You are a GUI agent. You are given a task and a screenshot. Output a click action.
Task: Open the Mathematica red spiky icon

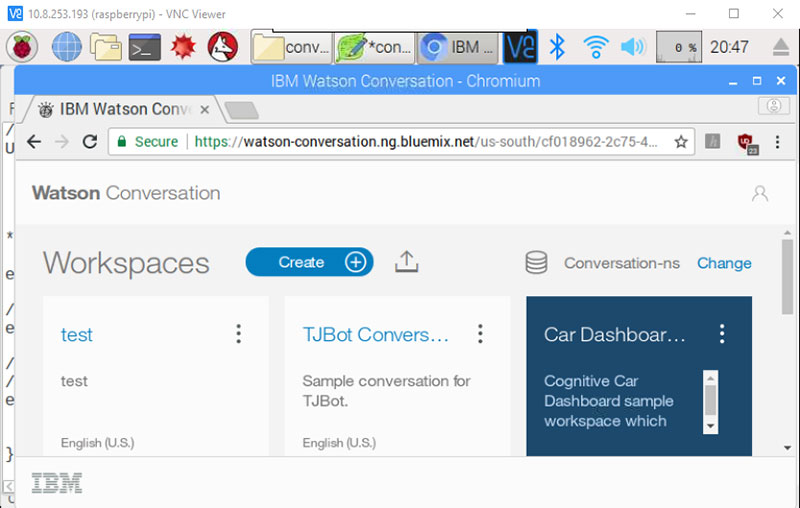[x=184, y=47]
